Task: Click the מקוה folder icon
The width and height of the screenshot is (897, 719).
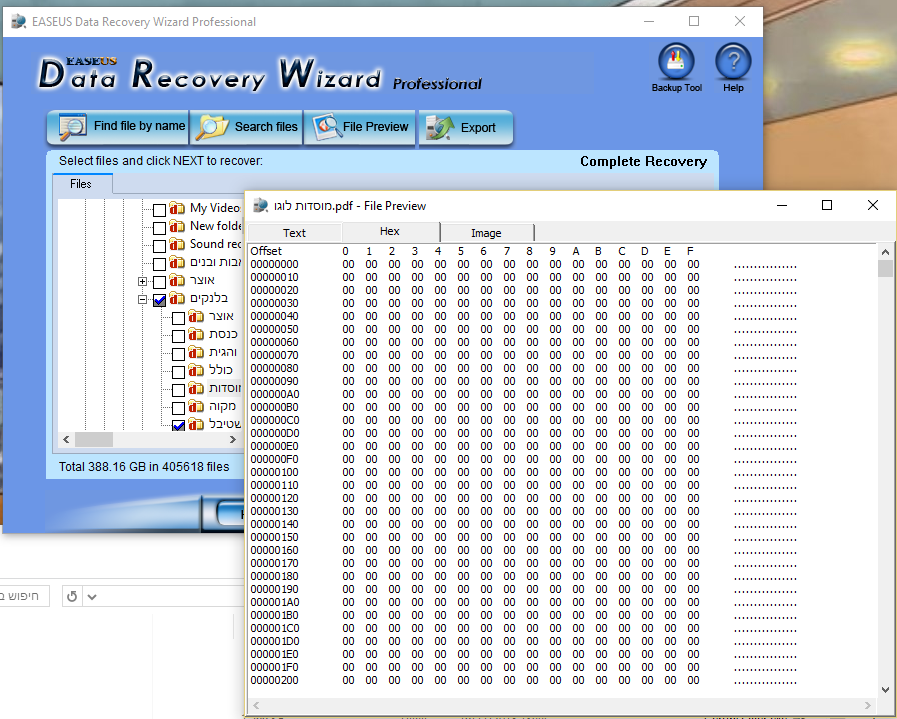Action: click(196, 406)
